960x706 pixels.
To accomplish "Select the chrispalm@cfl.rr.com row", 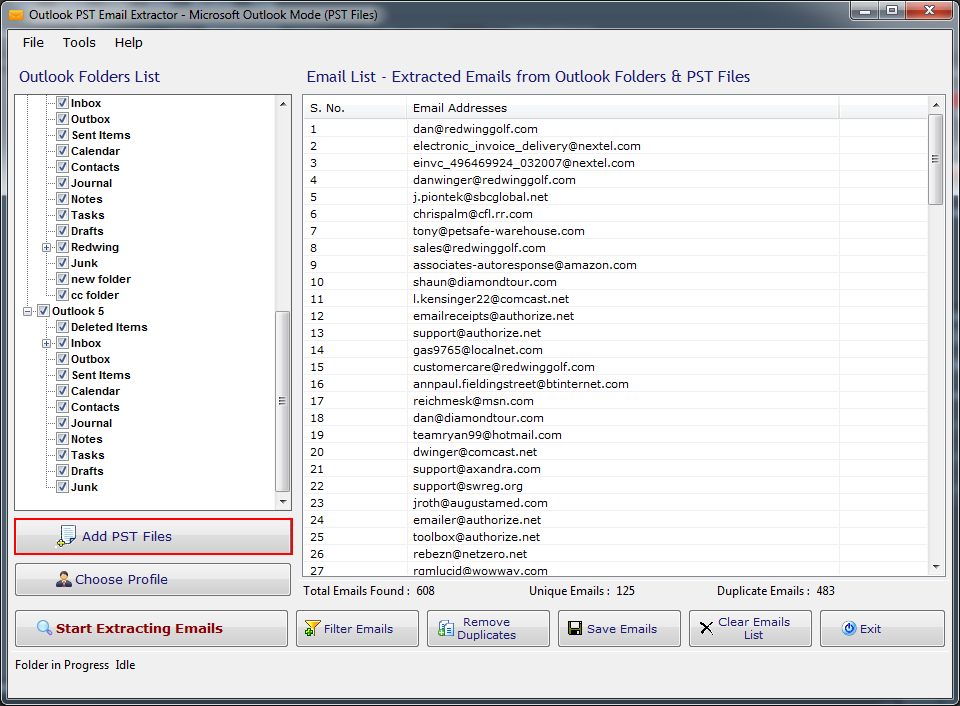I will click(x=615, y=214).
